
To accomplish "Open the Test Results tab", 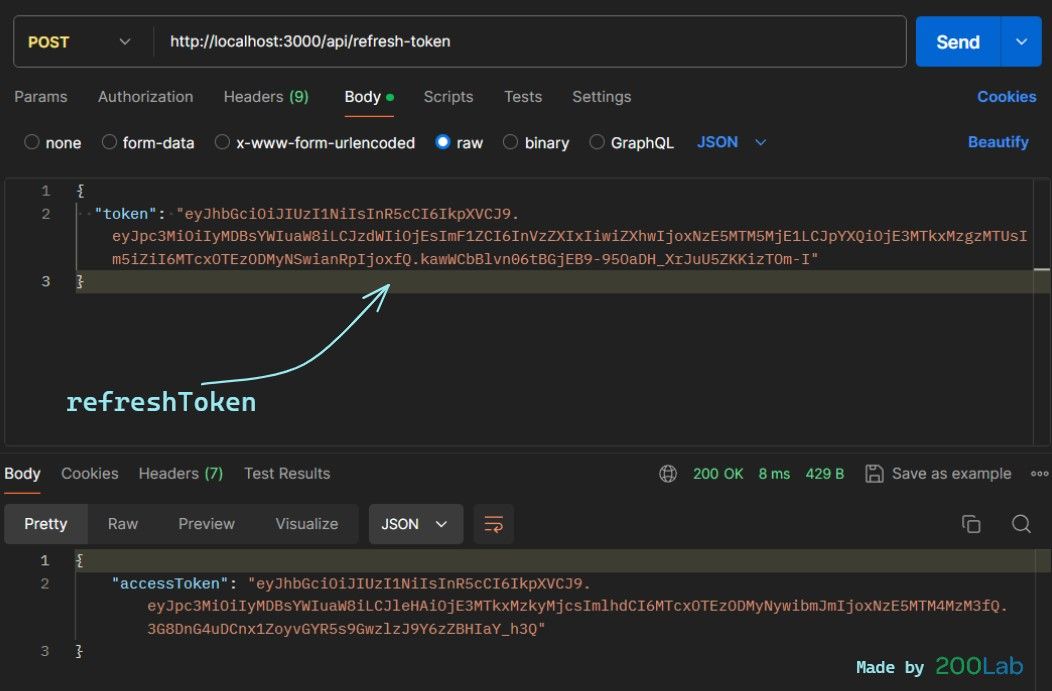I will [287, 474].
